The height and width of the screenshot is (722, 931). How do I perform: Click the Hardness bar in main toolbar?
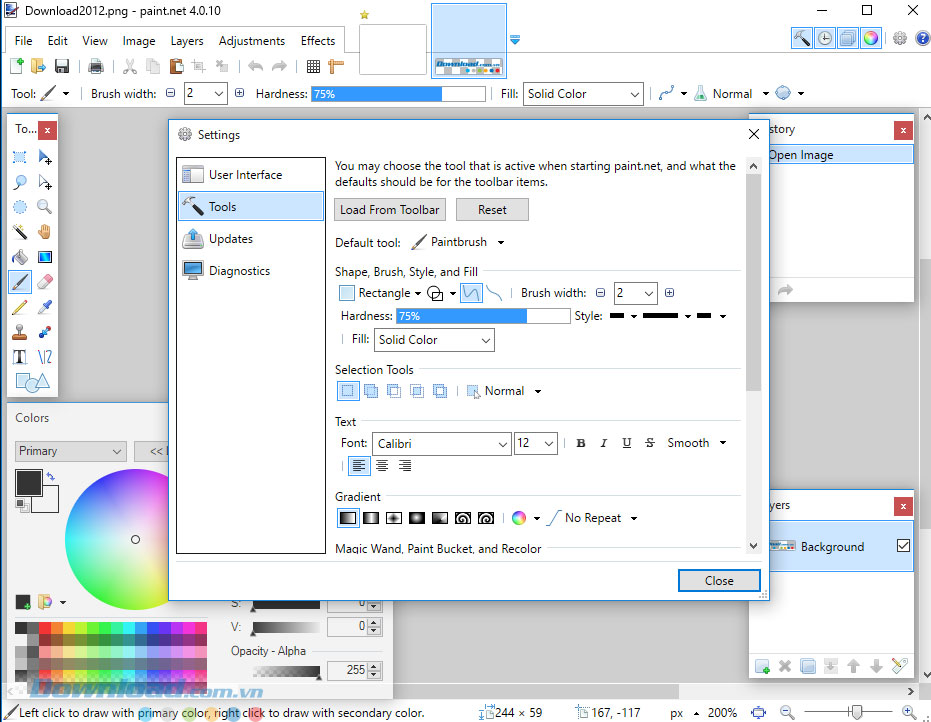[x=398, y=94]
